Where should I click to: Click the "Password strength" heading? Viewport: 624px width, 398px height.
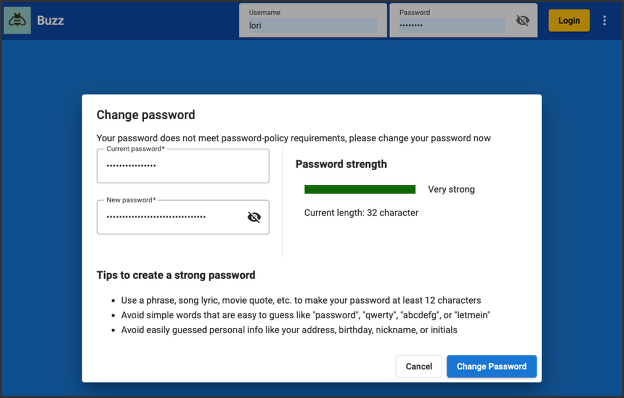pos(341,164)
